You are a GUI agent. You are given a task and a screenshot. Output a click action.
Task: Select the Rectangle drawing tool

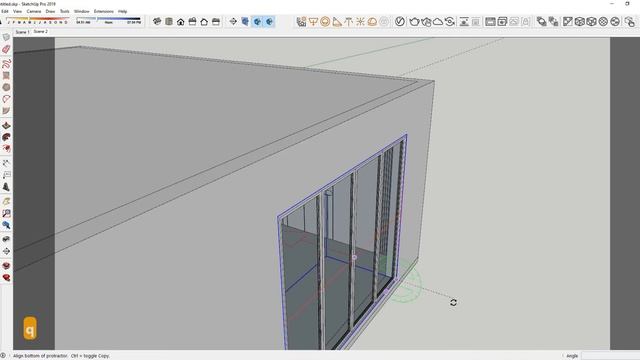(x=6, y=76)
